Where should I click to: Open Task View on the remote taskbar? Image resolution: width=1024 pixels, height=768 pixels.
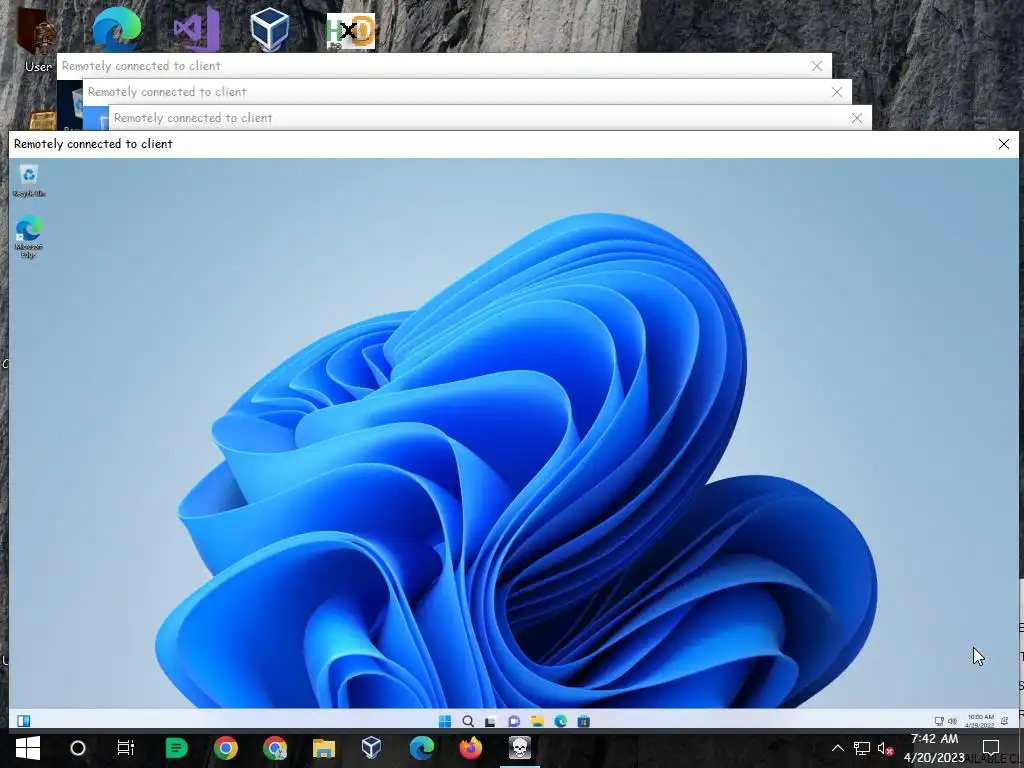click(x=490, y=721)
